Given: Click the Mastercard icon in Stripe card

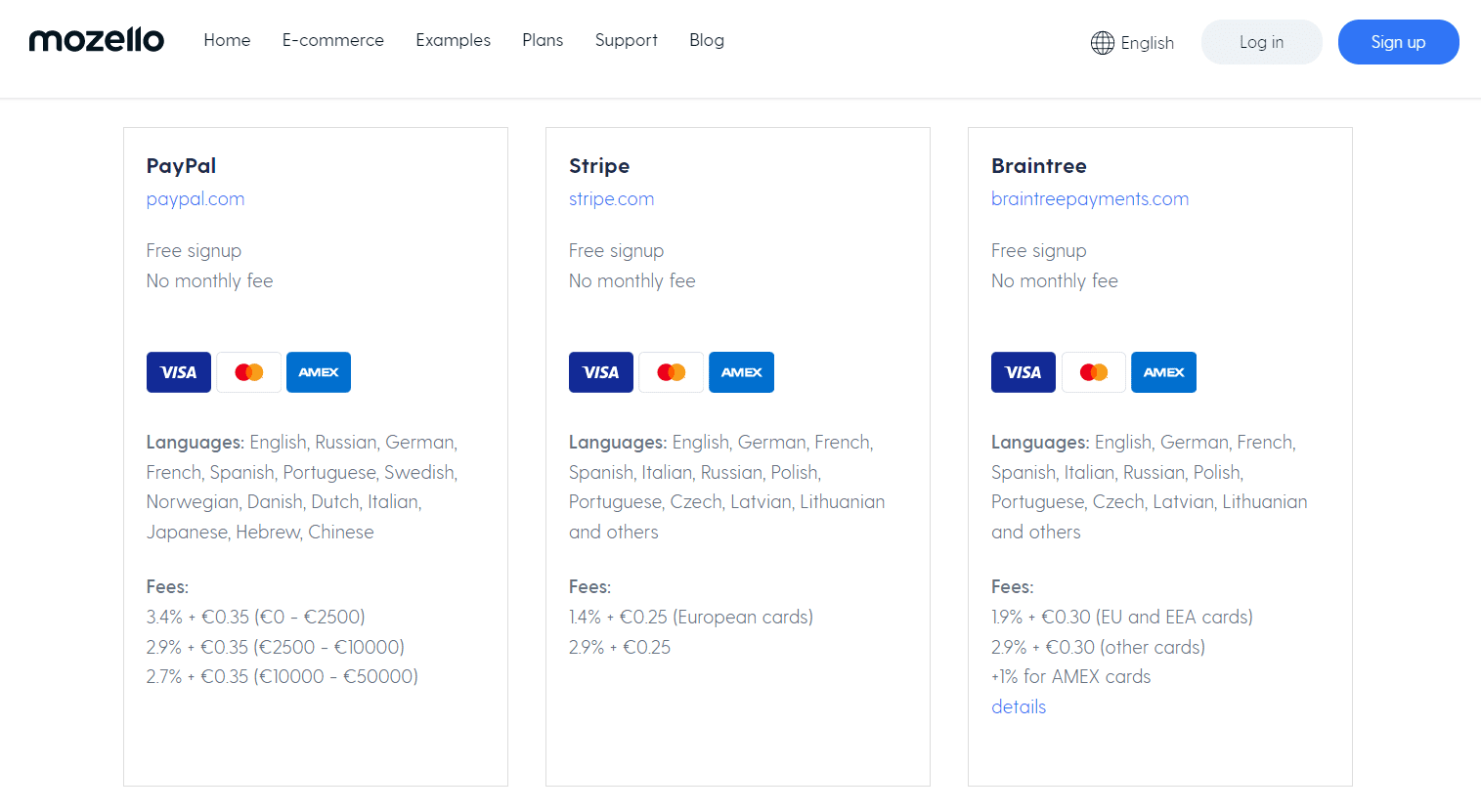Looking at the screenshot, I should tap(672, 372).
